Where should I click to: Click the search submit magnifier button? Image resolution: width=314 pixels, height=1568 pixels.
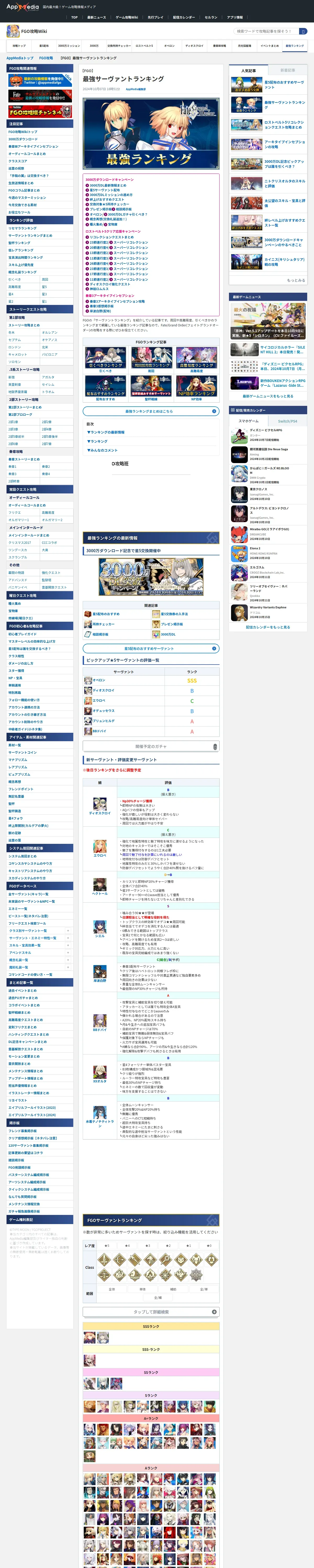(303, 31)
